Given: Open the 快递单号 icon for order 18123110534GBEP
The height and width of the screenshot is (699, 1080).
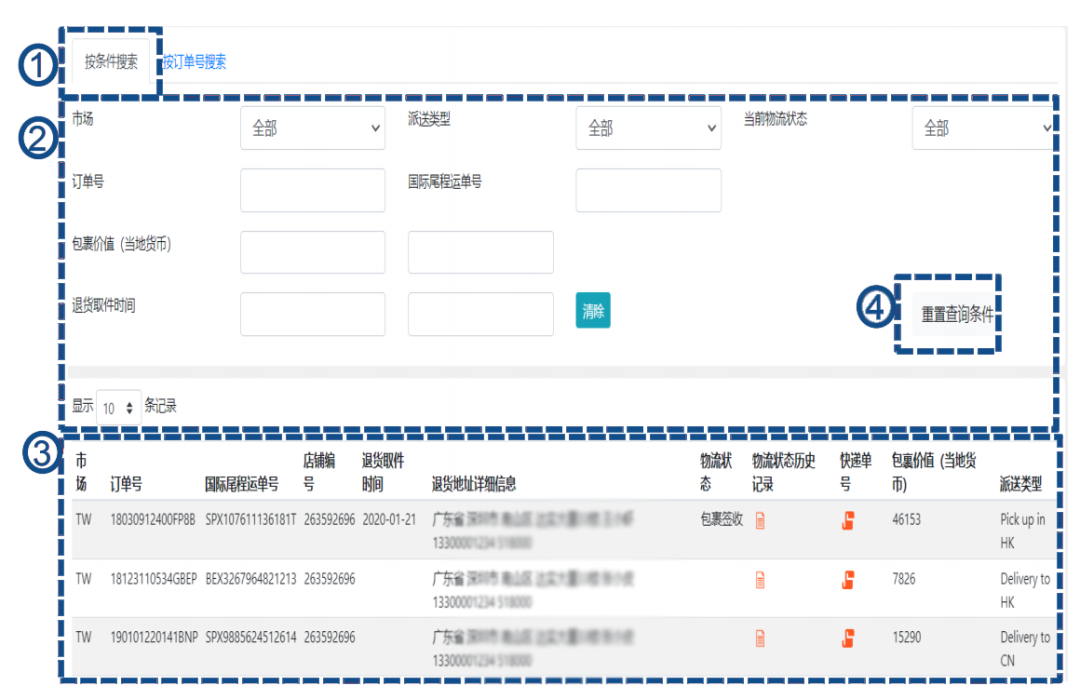Looking at the screenshot, I should pos(847,579).
